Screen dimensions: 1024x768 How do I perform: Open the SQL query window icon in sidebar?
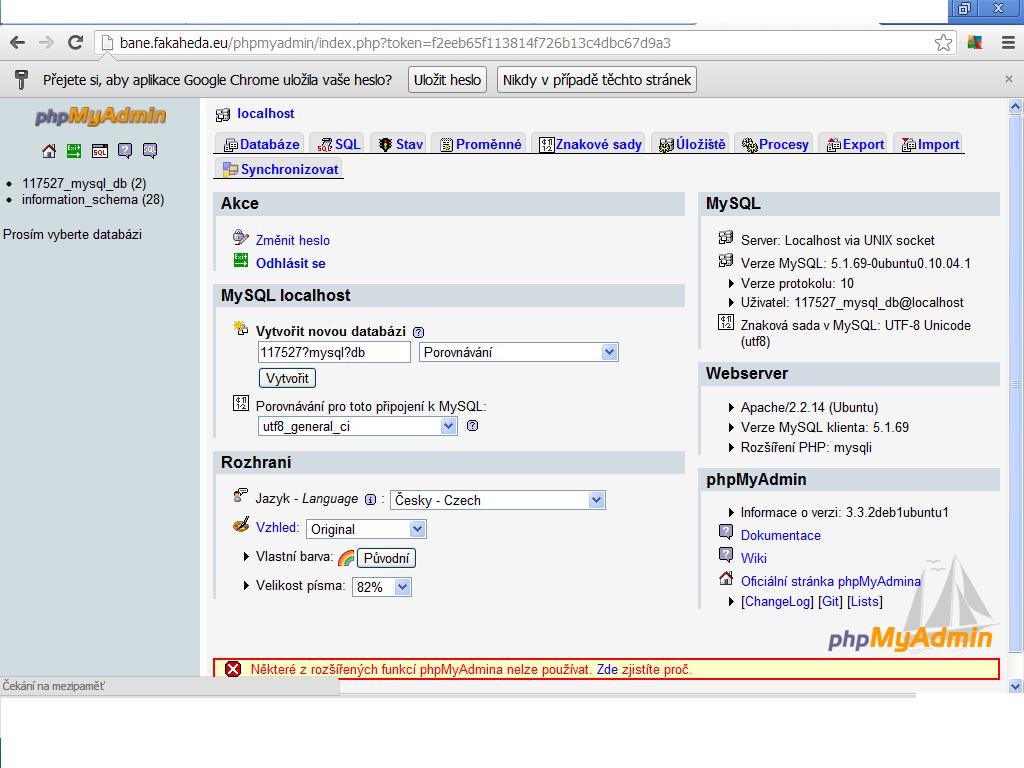coord(99,152)
